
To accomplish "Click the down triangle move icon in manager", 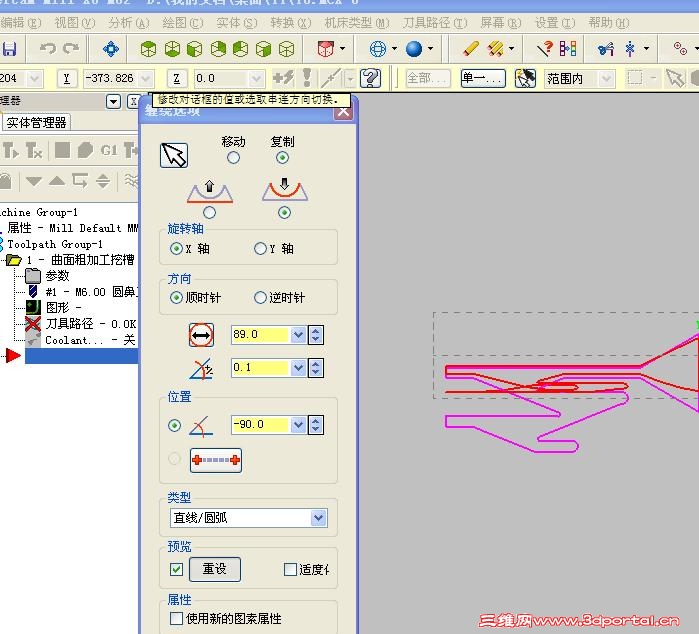I will (x=34, y=181).
